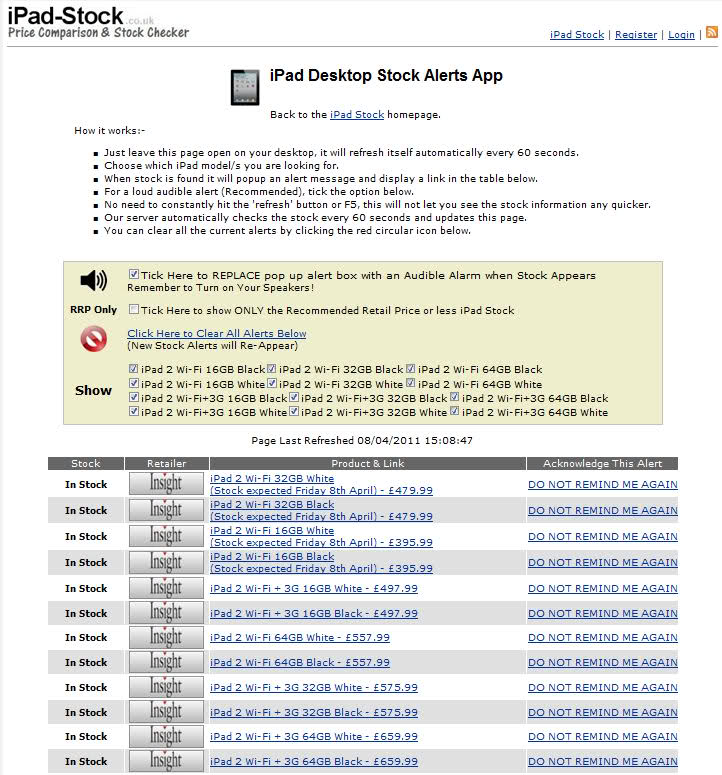The width and height of the screenshot is (722, 775).
Task: Uncheck iPad 2 Wi-Fi+3G 64GB White filter
Action: (454, 411)
